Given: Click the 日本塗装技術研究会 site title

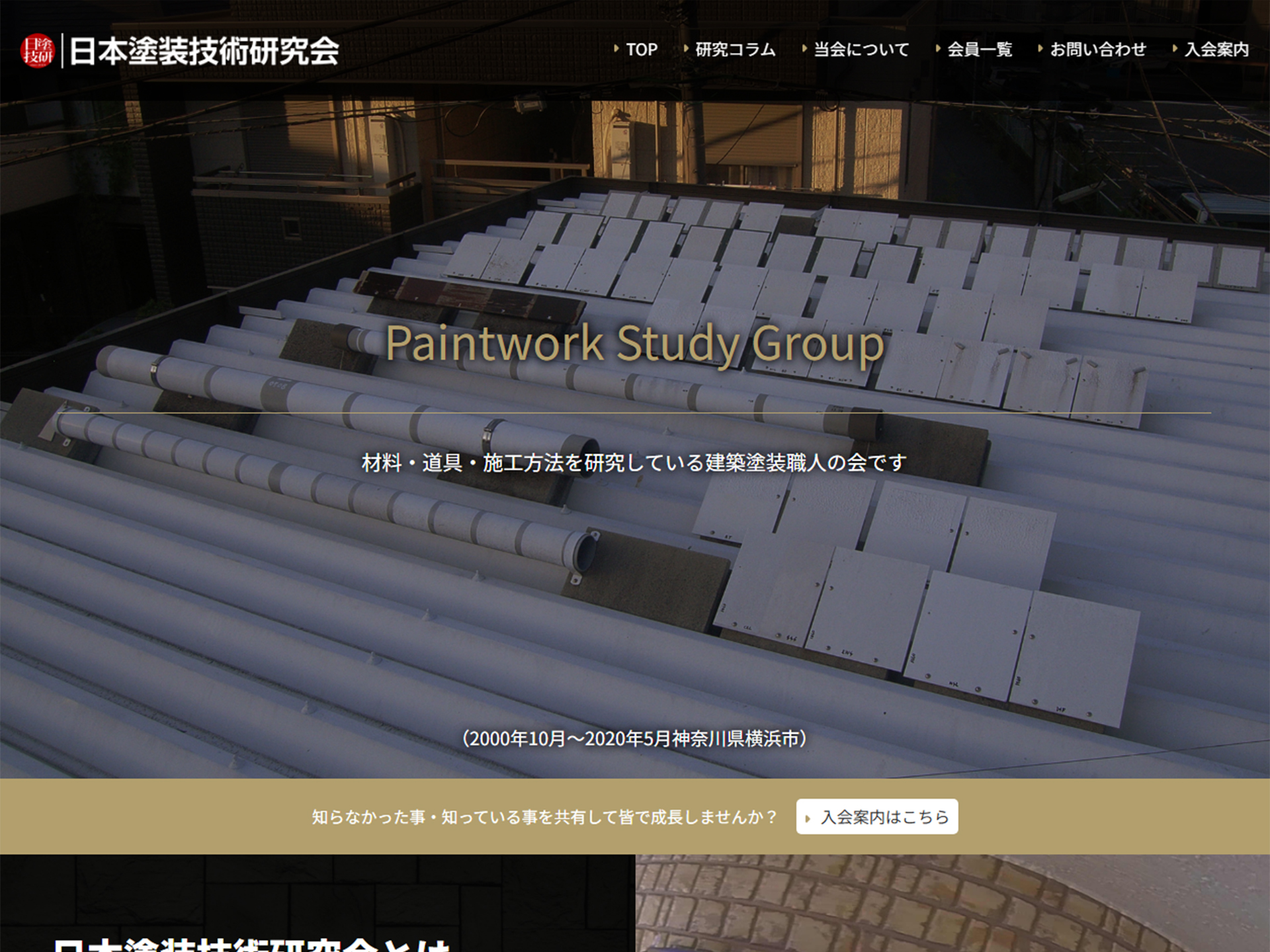Looking at the screenshot, I should click(x=204, y=51).
